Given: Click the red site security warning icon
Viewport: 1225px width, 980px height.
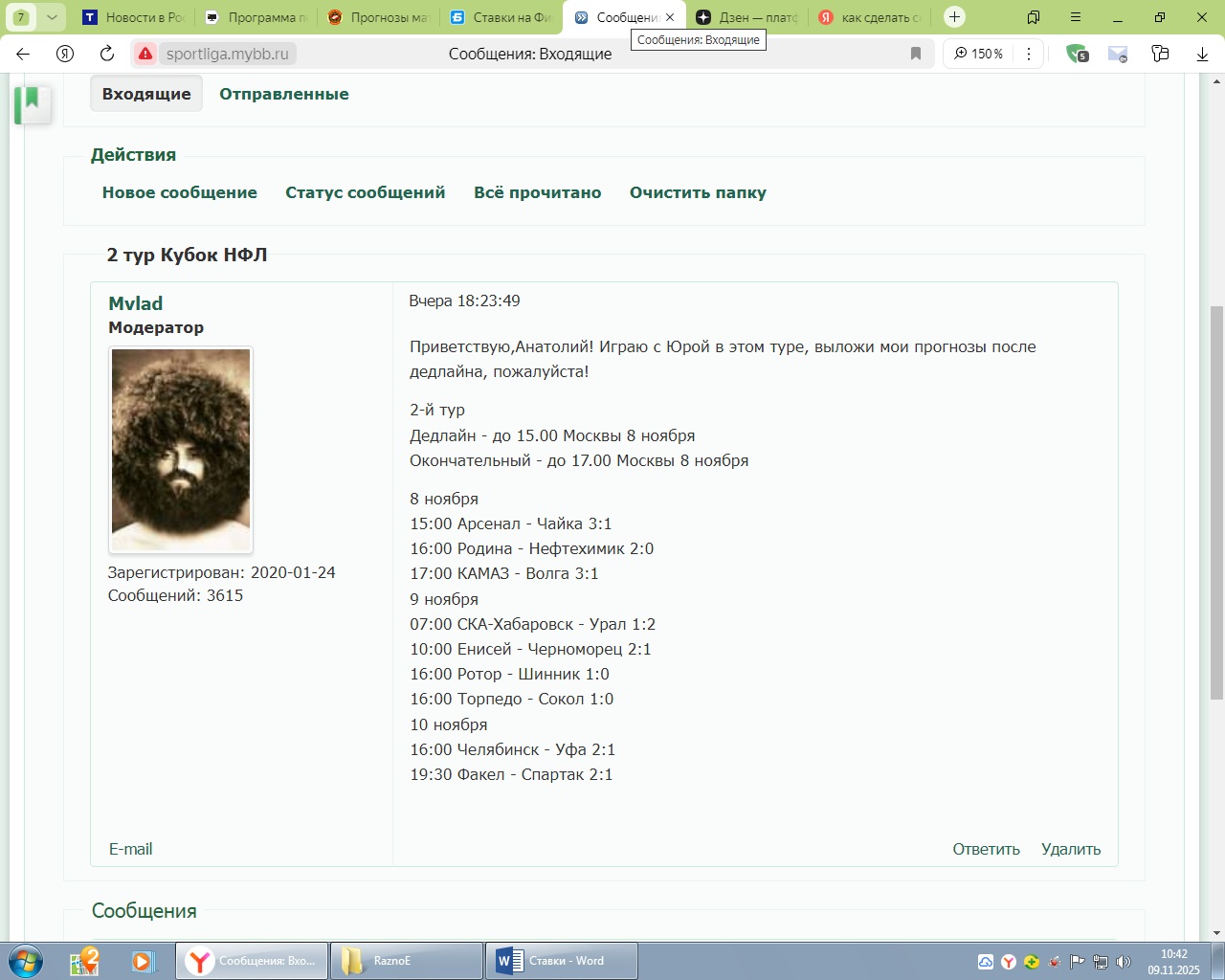Looking at the screenshot, I should pos(145,54).
